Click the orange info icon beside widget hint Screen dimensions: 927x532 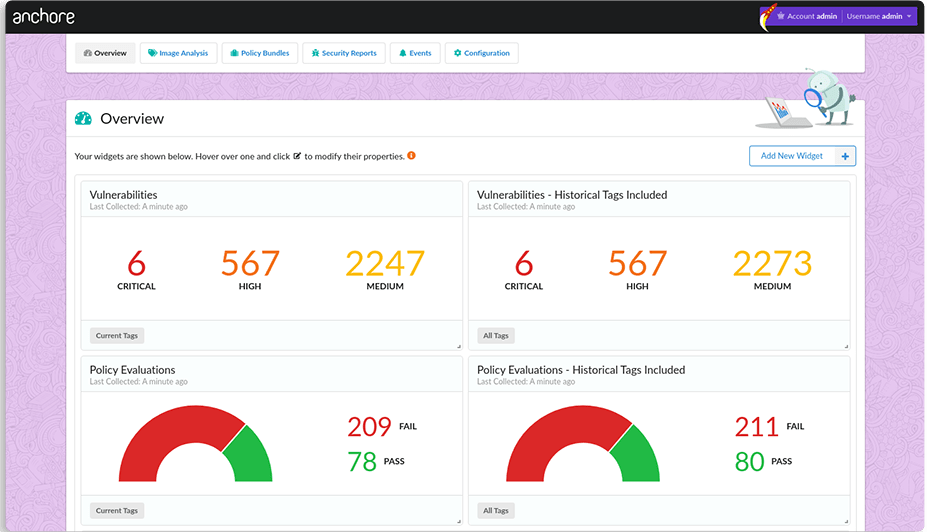[411, 156]
